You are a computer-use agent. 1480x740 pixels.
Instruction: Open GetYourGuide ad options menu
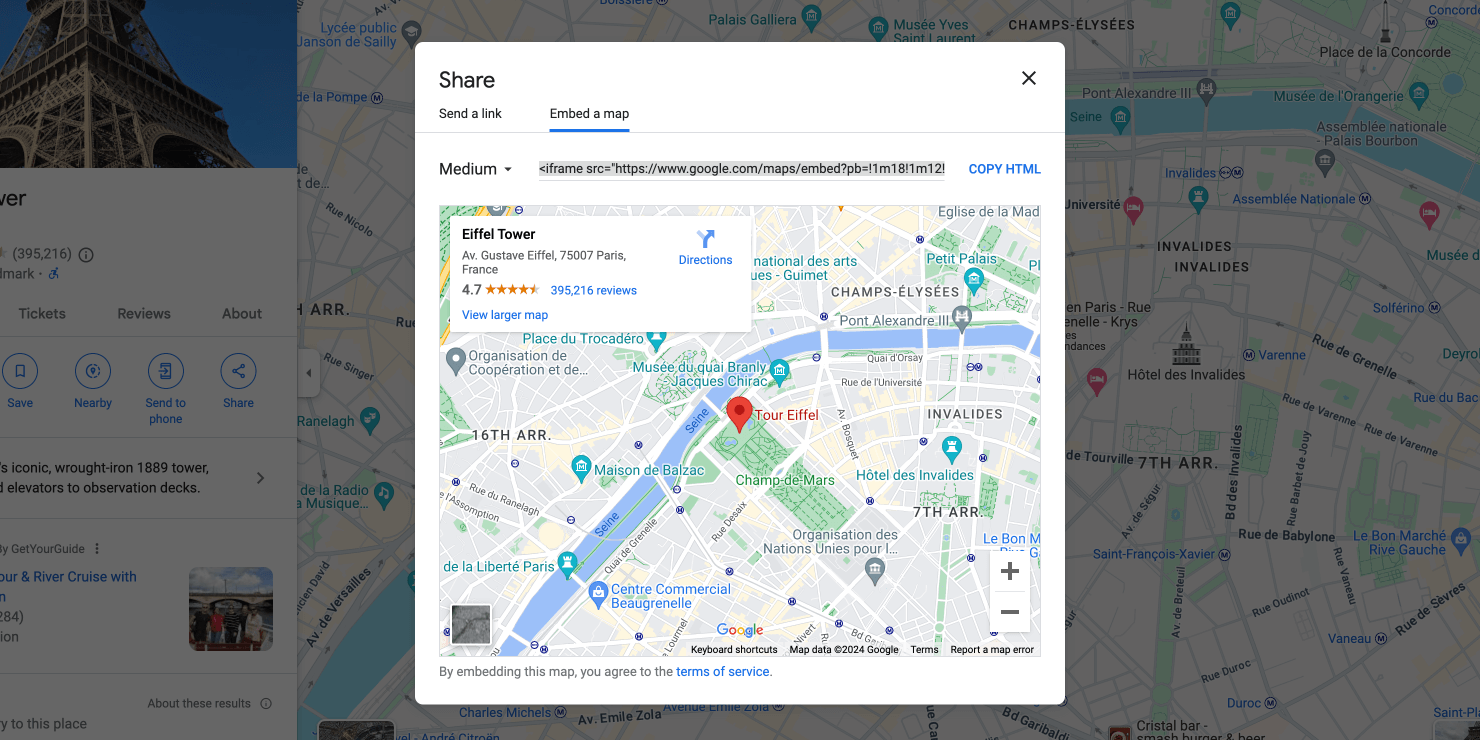pos(97,549)
